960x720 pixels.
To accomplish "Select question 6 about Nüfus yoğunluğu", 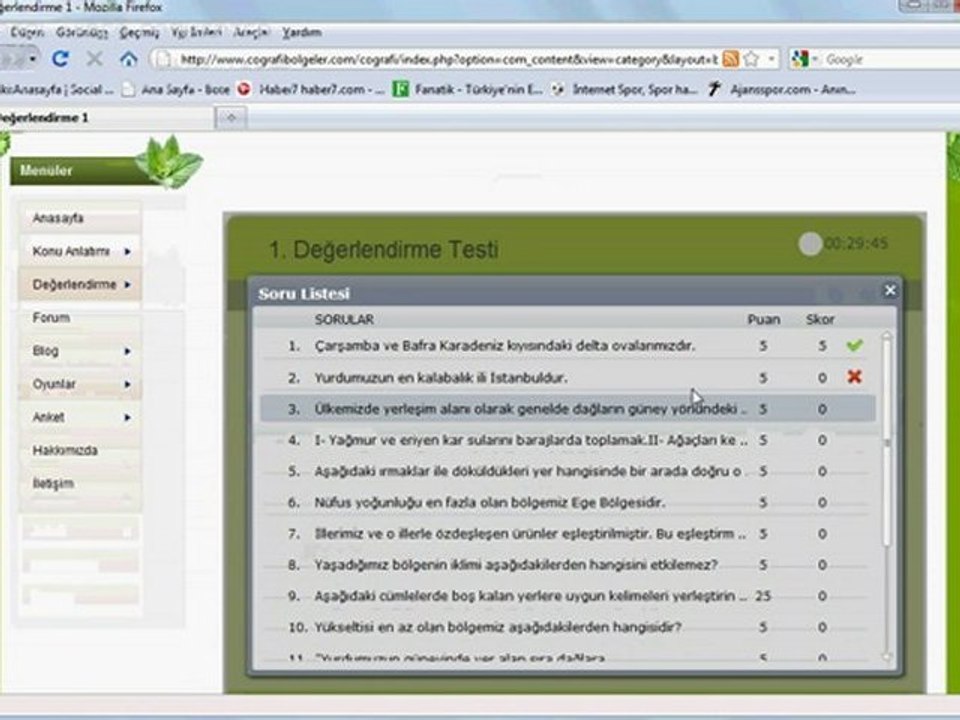I will tap(568, 502).
